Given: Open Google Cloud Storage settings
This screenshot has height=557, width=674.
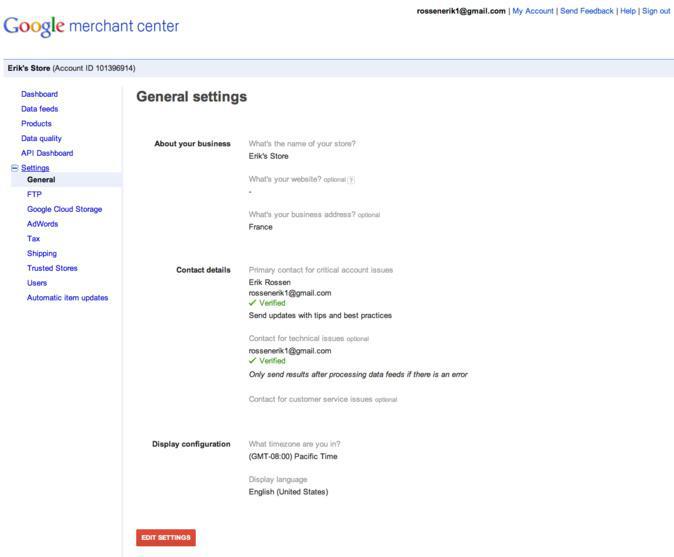Looking at the screenshot, I should (x=64, y=209).
